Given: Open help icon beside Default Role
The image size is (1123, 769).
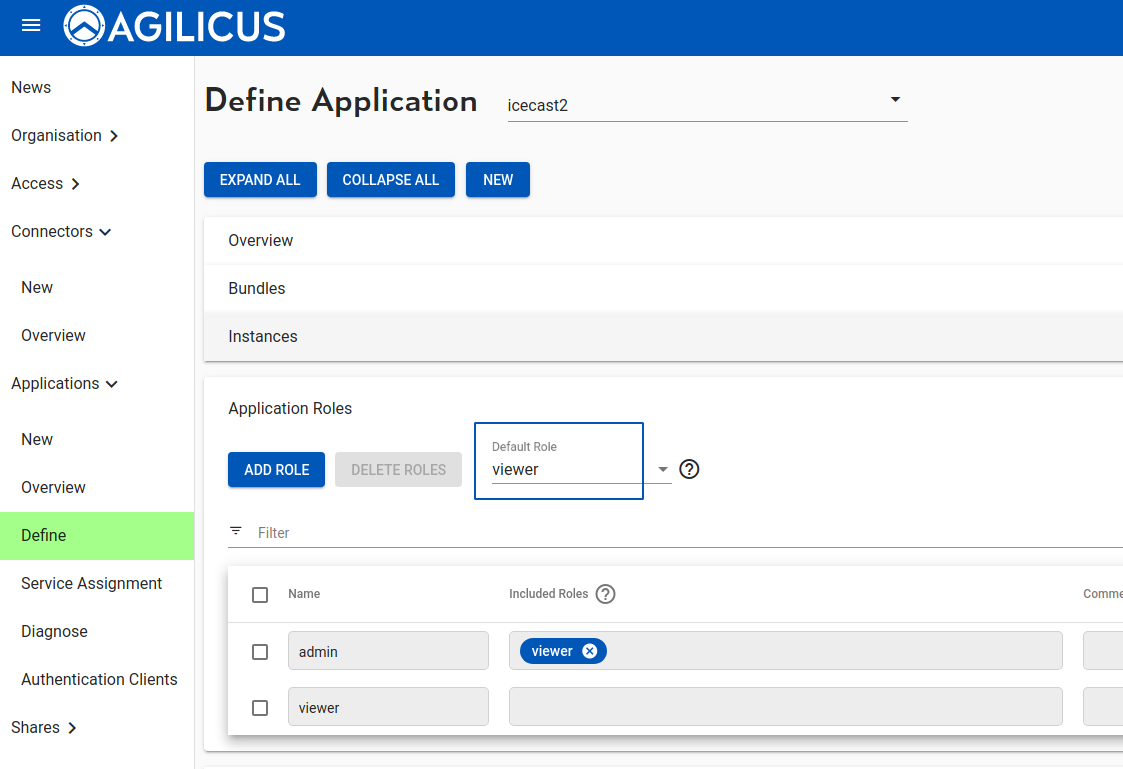Looking at the screenshot, I should point(689,469).
